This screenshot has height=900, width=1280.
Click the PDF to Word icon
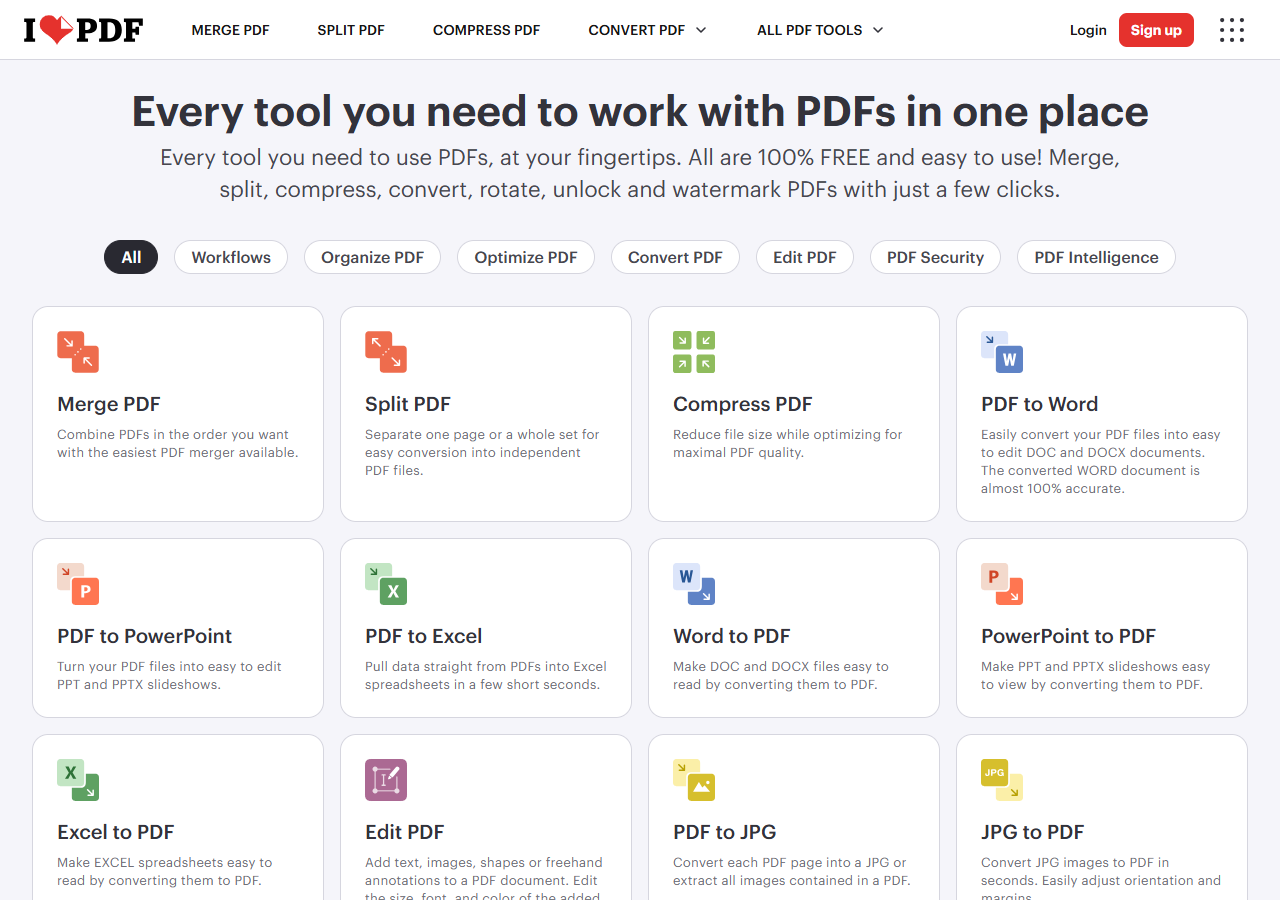click(x=1002, y=352)
